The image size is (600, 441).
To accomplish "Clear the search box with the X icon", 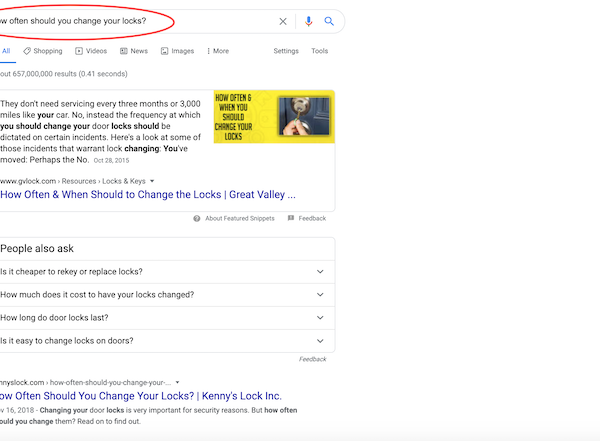I will (x=283, y=21).
